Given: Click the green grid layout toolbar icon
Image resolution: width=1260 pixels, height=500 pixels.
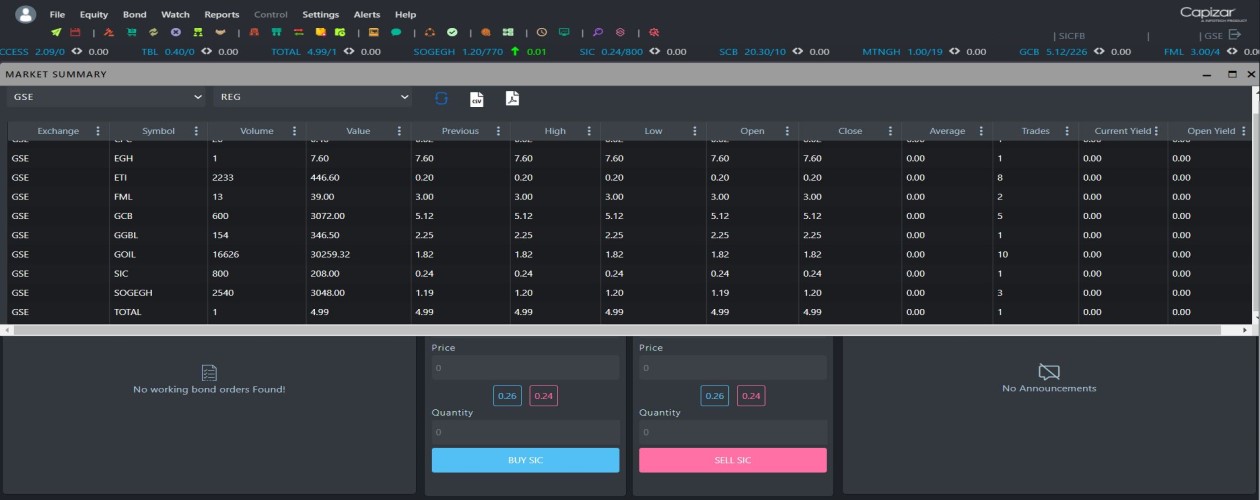Looking at the screenshot, I should (x=508, y=32).
